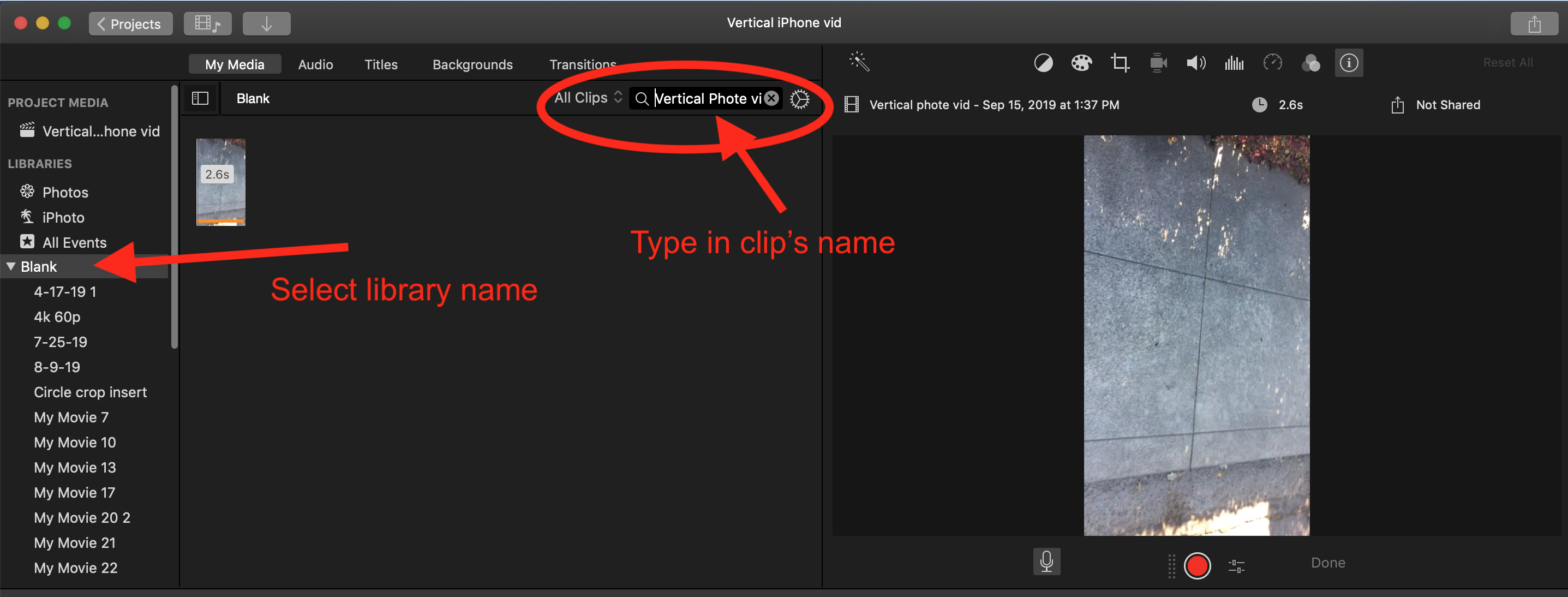
Task: Select the 2.6s clip thumbnail
Action: [220, 182]
